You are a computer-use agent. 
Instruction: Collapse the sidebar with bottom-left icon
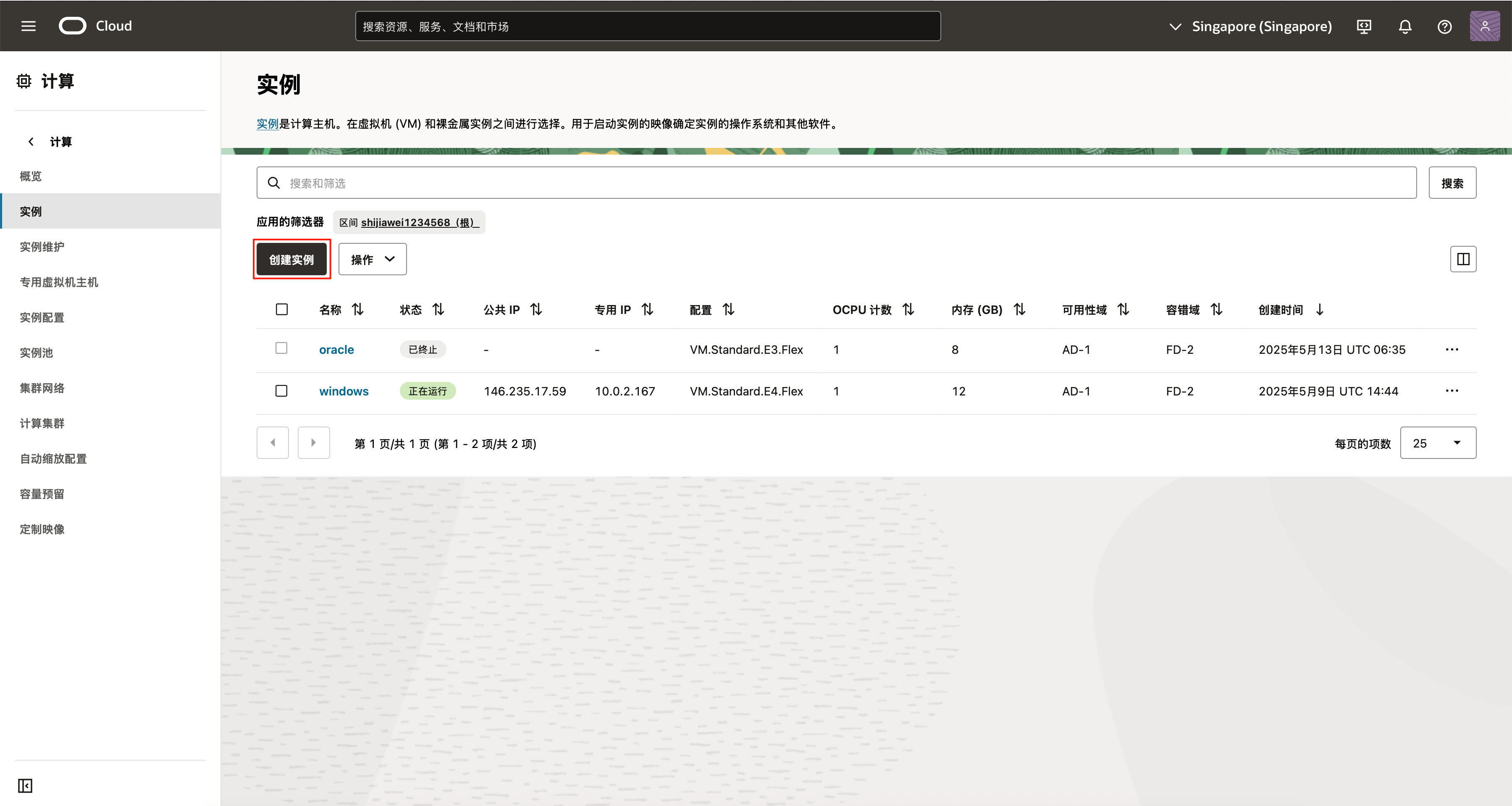pyautogui.click(x=25, y=785)
